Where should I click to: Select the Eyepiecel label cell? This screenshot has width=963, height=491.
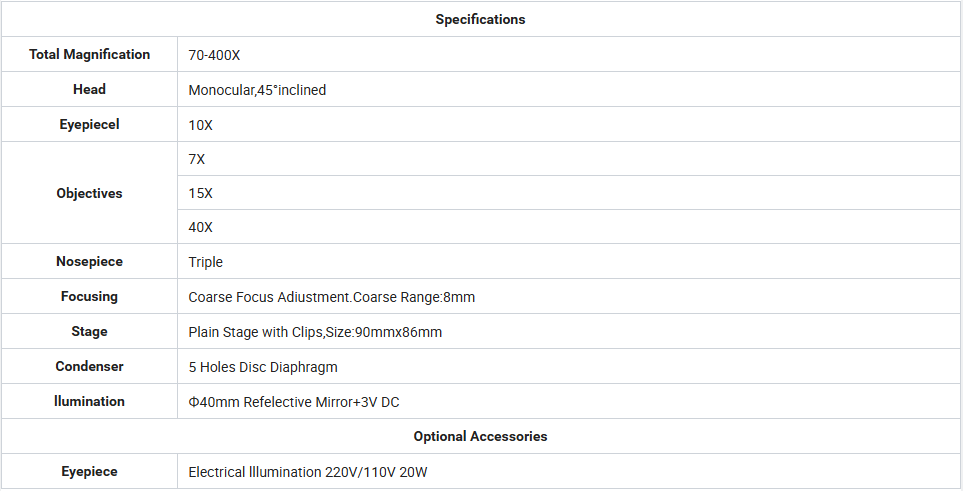point(90,124)
